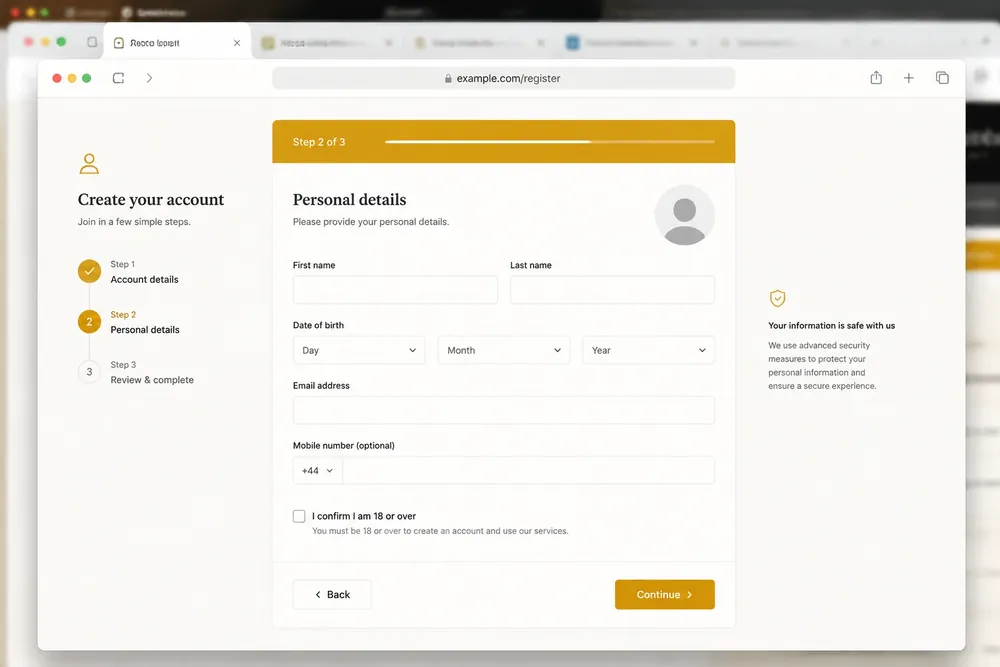Select the active register tab

(177, 43)
